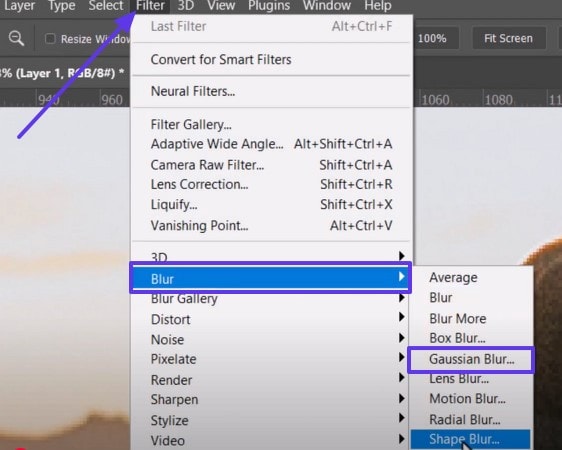Select the Zoom Out magnifier icon
The height and width of the screenshot is (450, 562).
pyautogui.click(x=16, y=38)
